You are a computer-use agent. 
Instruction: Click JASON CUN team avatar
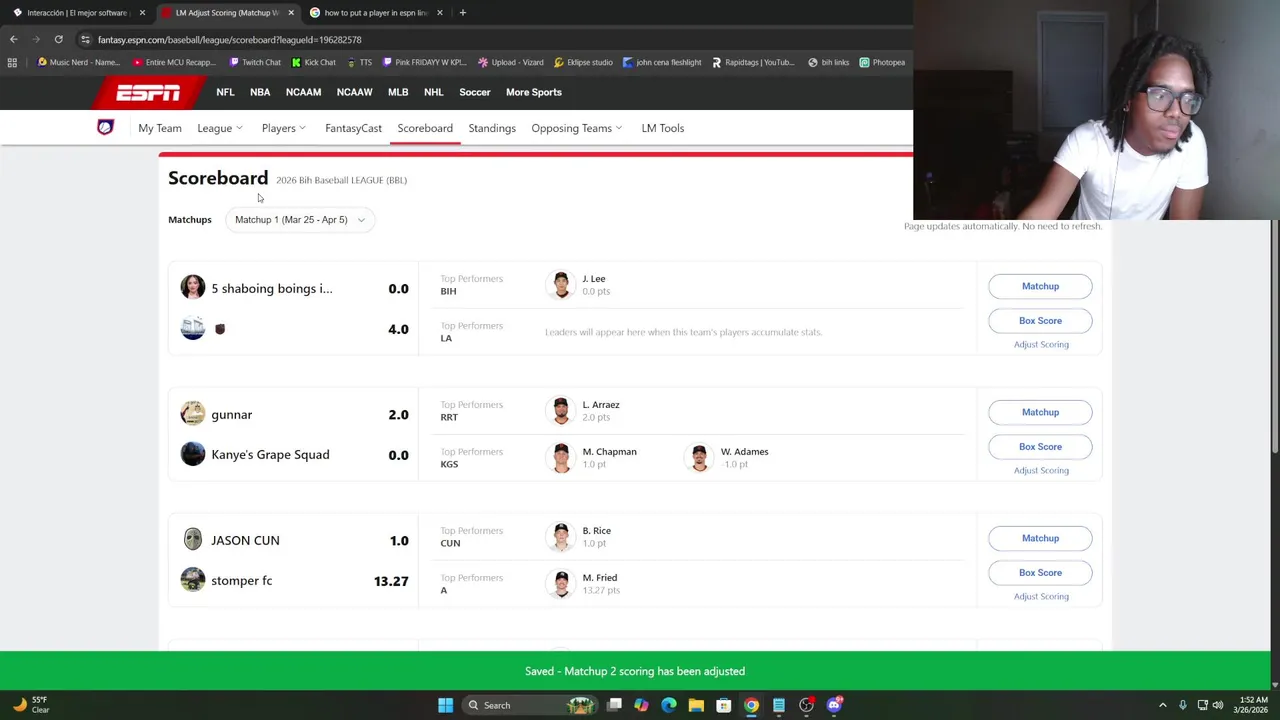193,540
